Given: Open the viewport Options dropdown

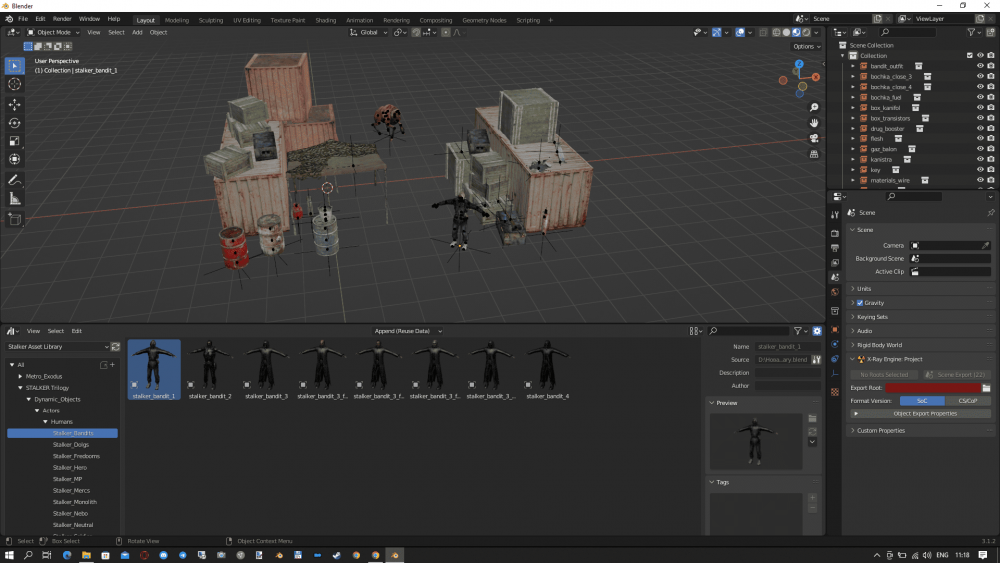Looking at the screenshot, I should [806, 47].
